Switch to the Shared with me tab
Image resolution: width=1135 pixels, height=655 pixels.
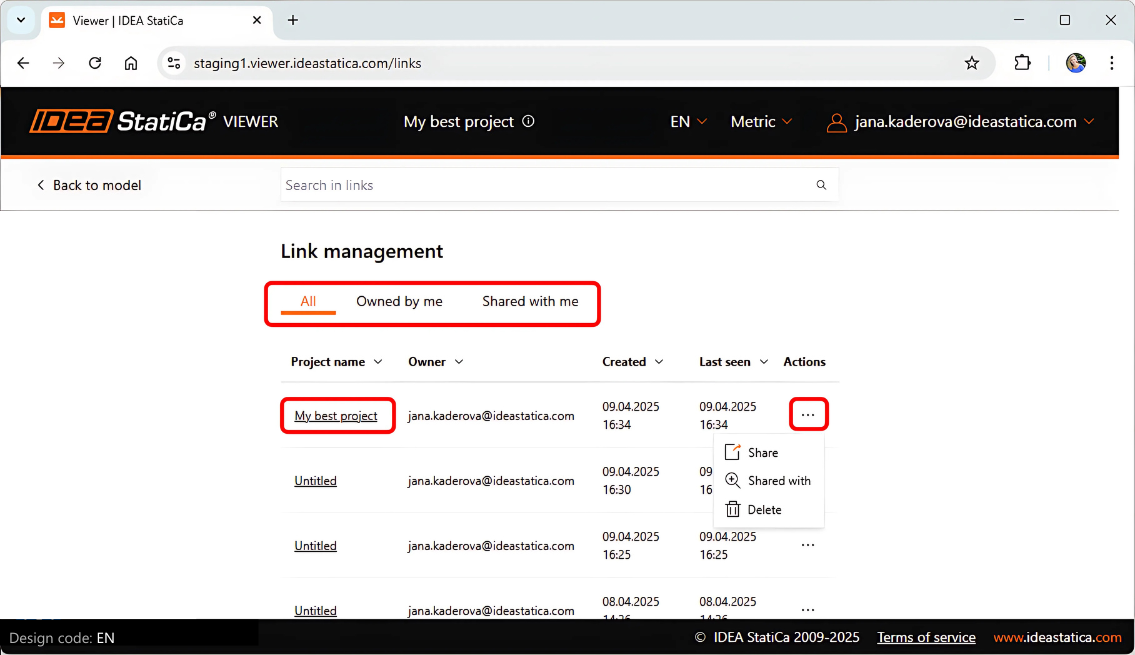coord(530,301)
